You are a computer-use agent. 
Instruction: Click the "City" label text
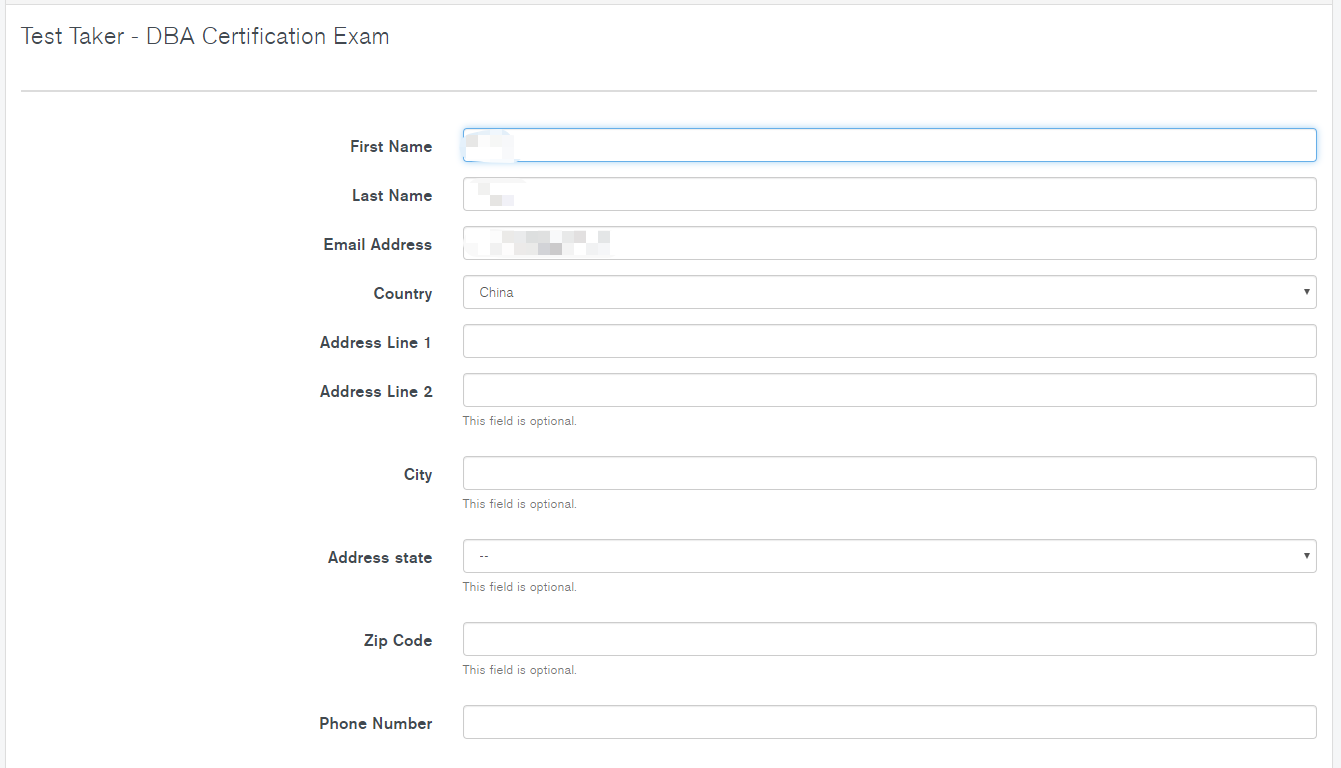(x=418, y=474)
